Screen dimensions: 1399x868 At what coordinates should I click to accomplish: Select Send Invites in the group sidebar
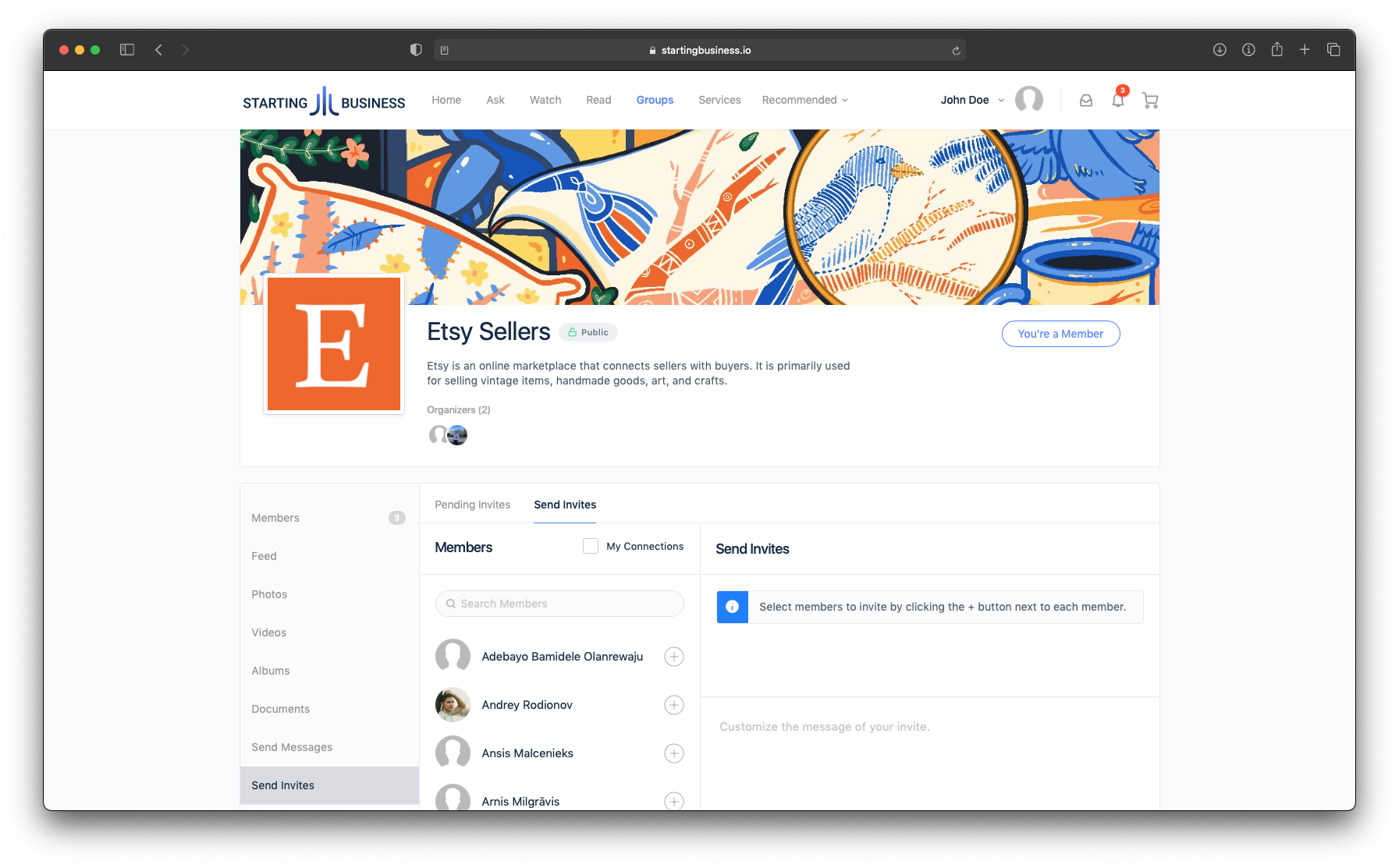click(x=329, y=785)
